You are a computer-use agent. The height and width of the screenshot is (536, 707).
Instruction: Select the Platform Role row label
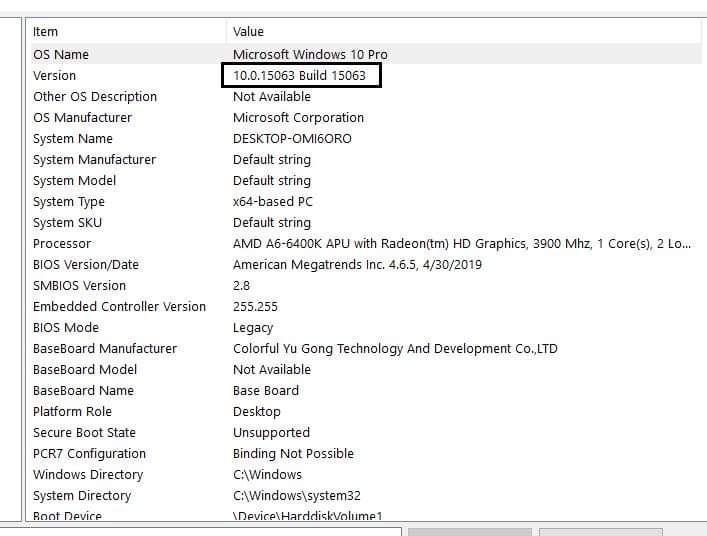point(72,412)
